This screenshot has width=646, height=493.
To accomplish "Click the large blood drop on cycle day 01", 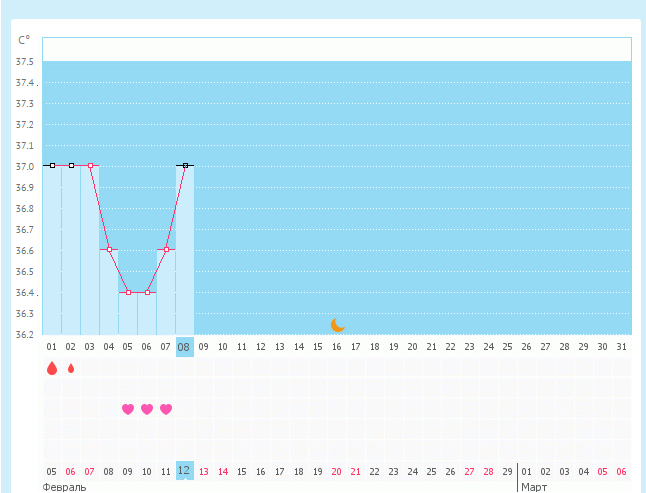I will click(x=52, y=368).
